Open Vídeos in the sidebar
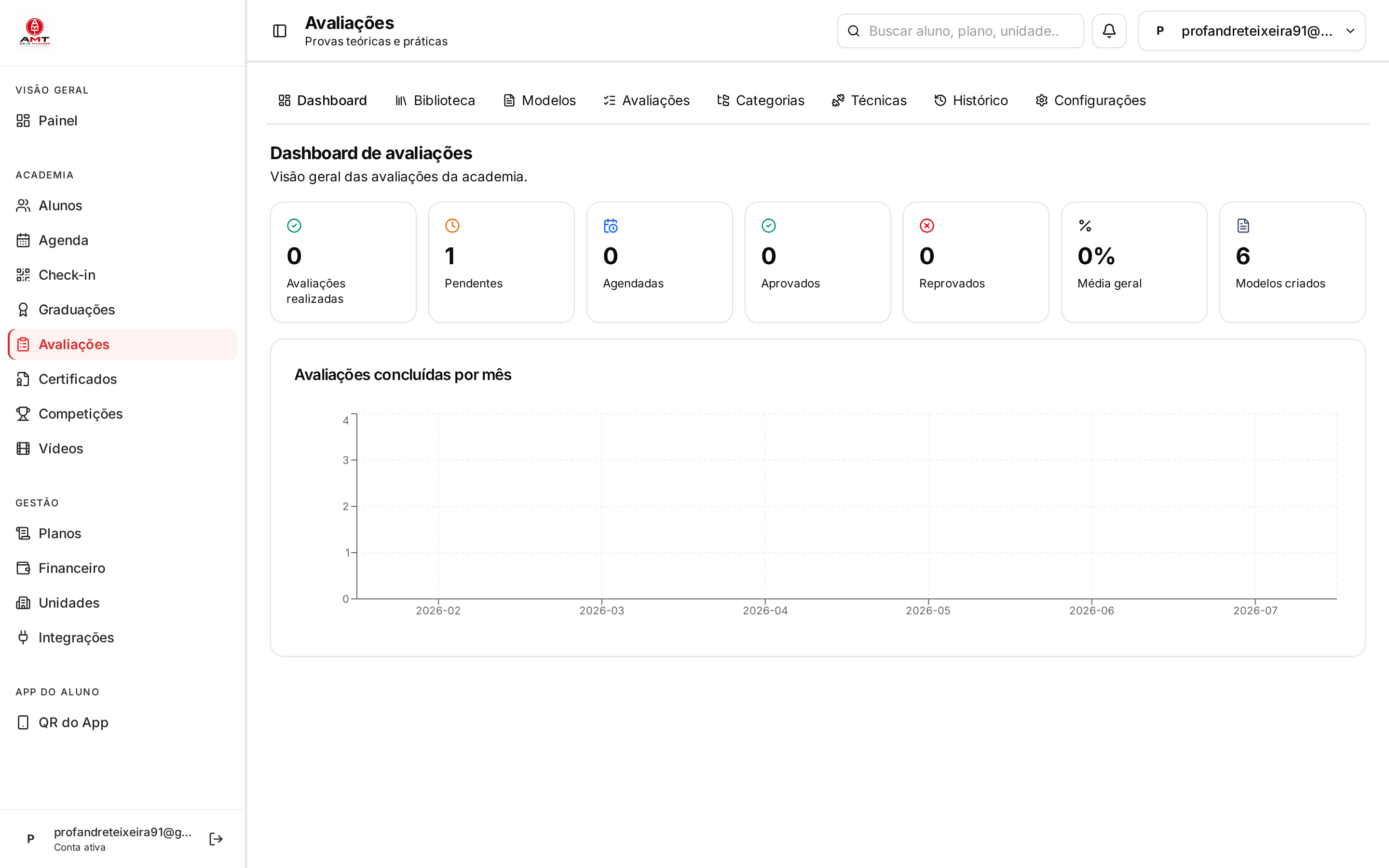 (123, 448)
